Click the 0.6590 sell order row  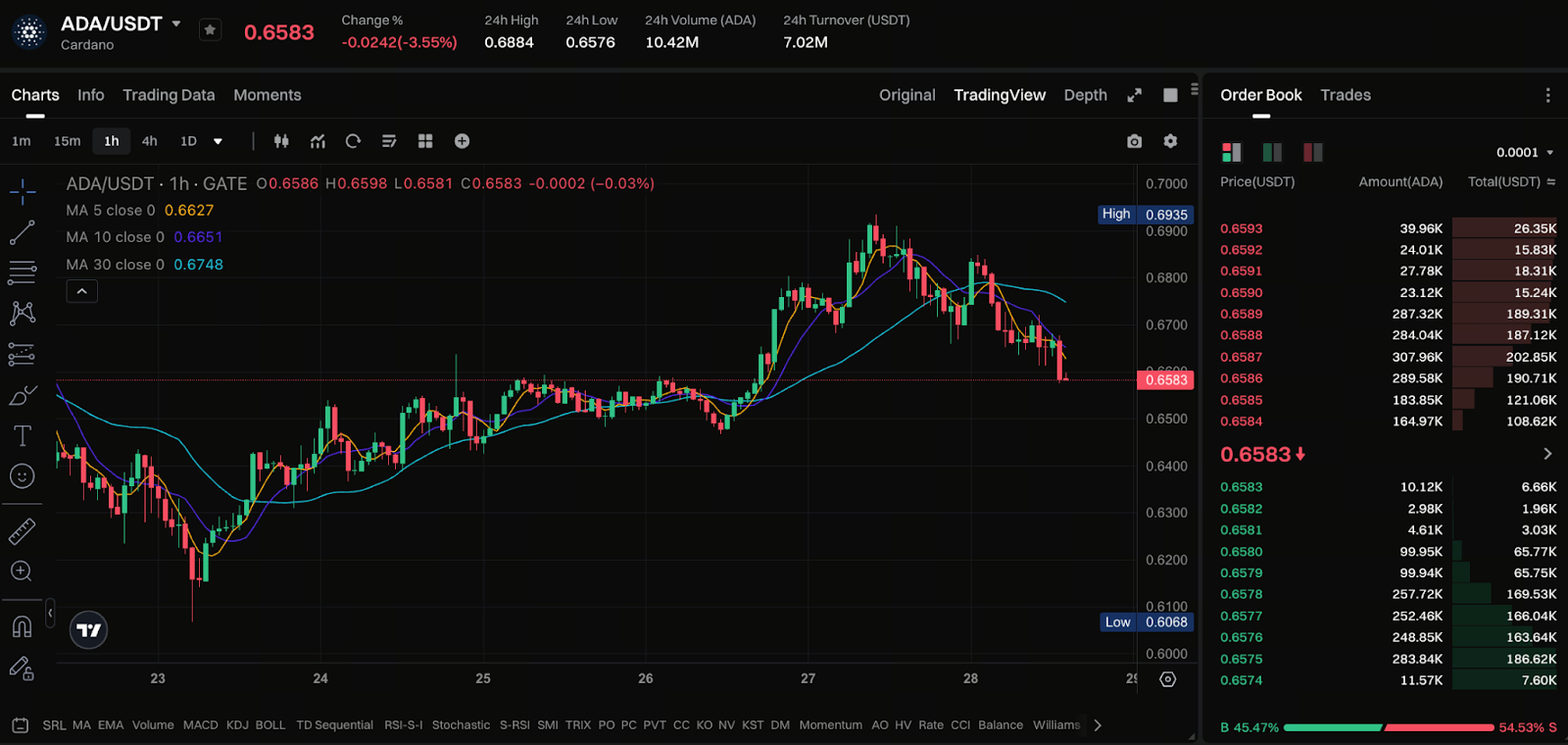pos(1387,292)
